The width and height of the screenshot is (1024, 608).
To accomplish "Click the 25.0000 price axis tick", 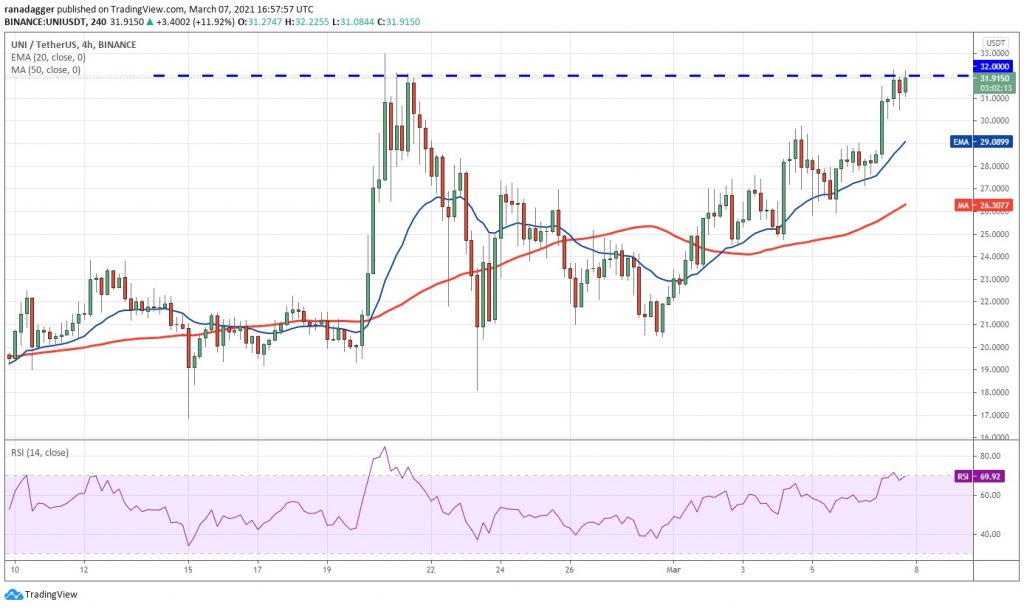I will pyautogui.click(x=993, y=234).
